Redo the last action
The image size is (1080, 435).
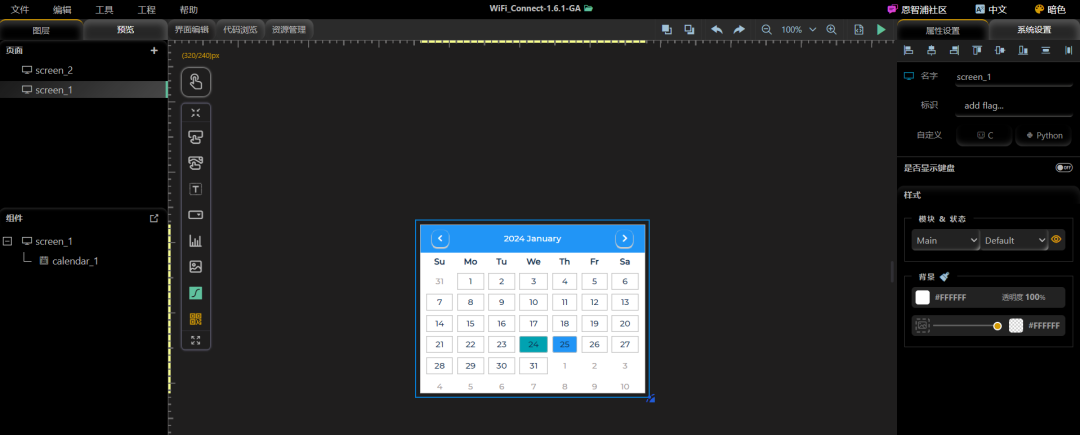click(x=739, y=30)
